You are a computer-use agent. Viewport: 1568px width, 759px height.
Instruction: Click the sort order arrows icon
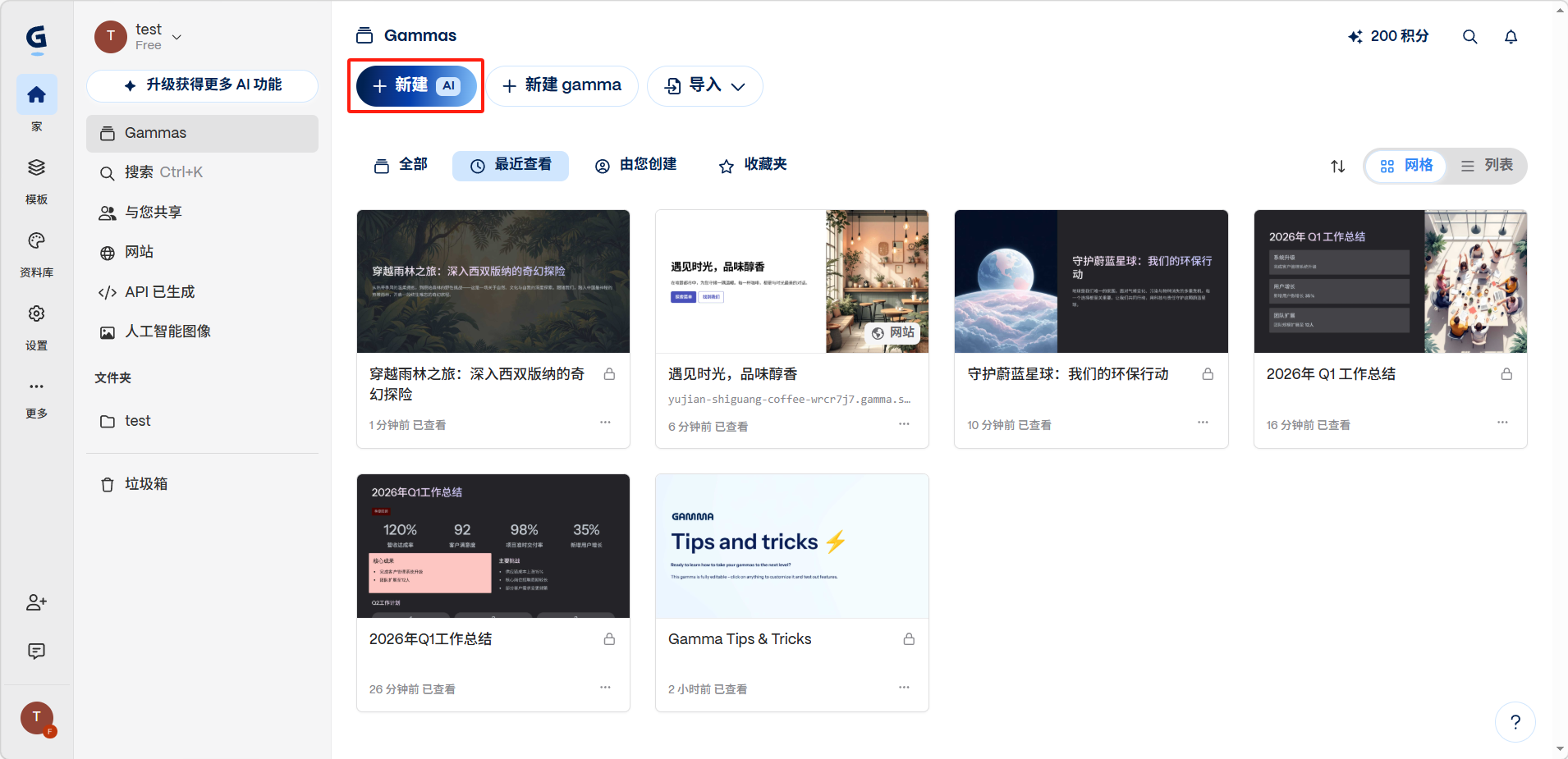pos(1337,167)
